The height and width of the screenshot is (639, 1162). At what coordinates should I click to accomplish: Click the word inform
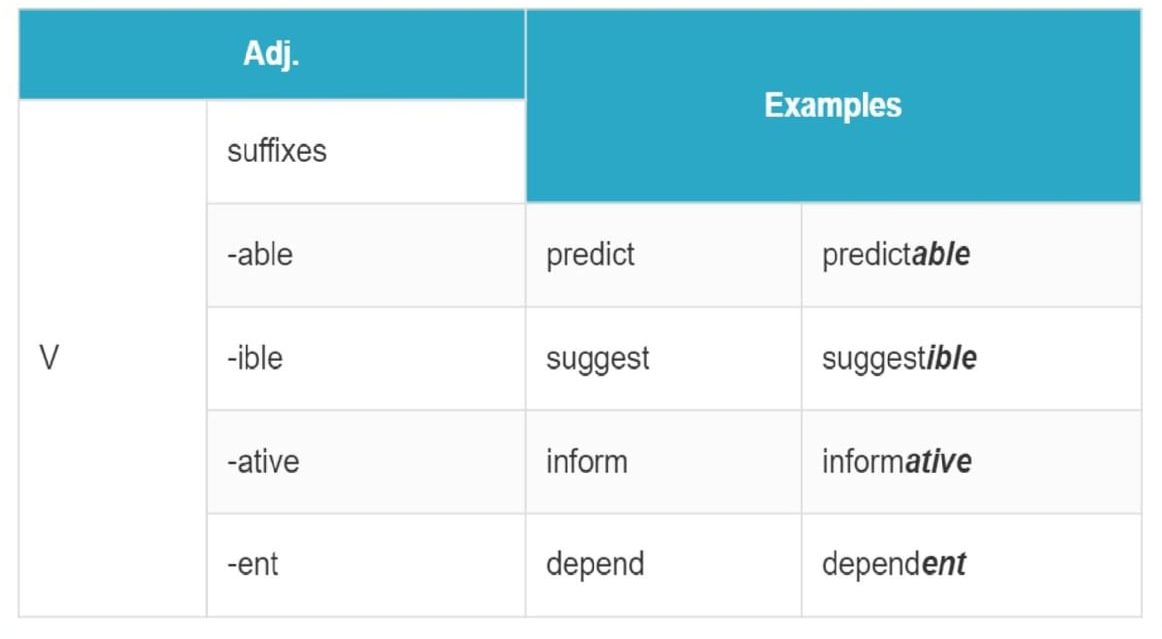point(586,462)
